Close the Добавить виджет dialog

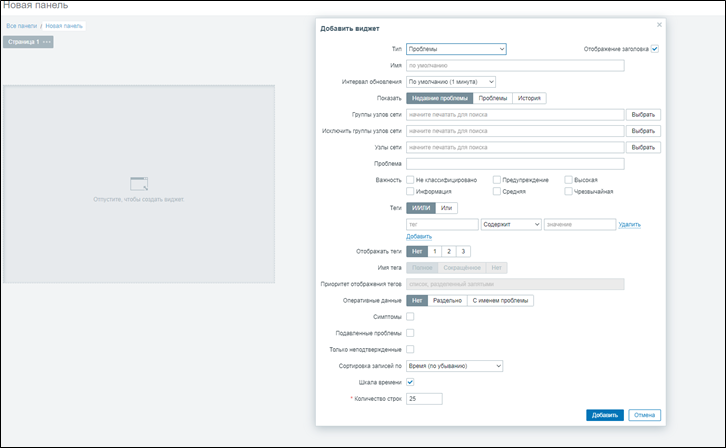[659, 24]
